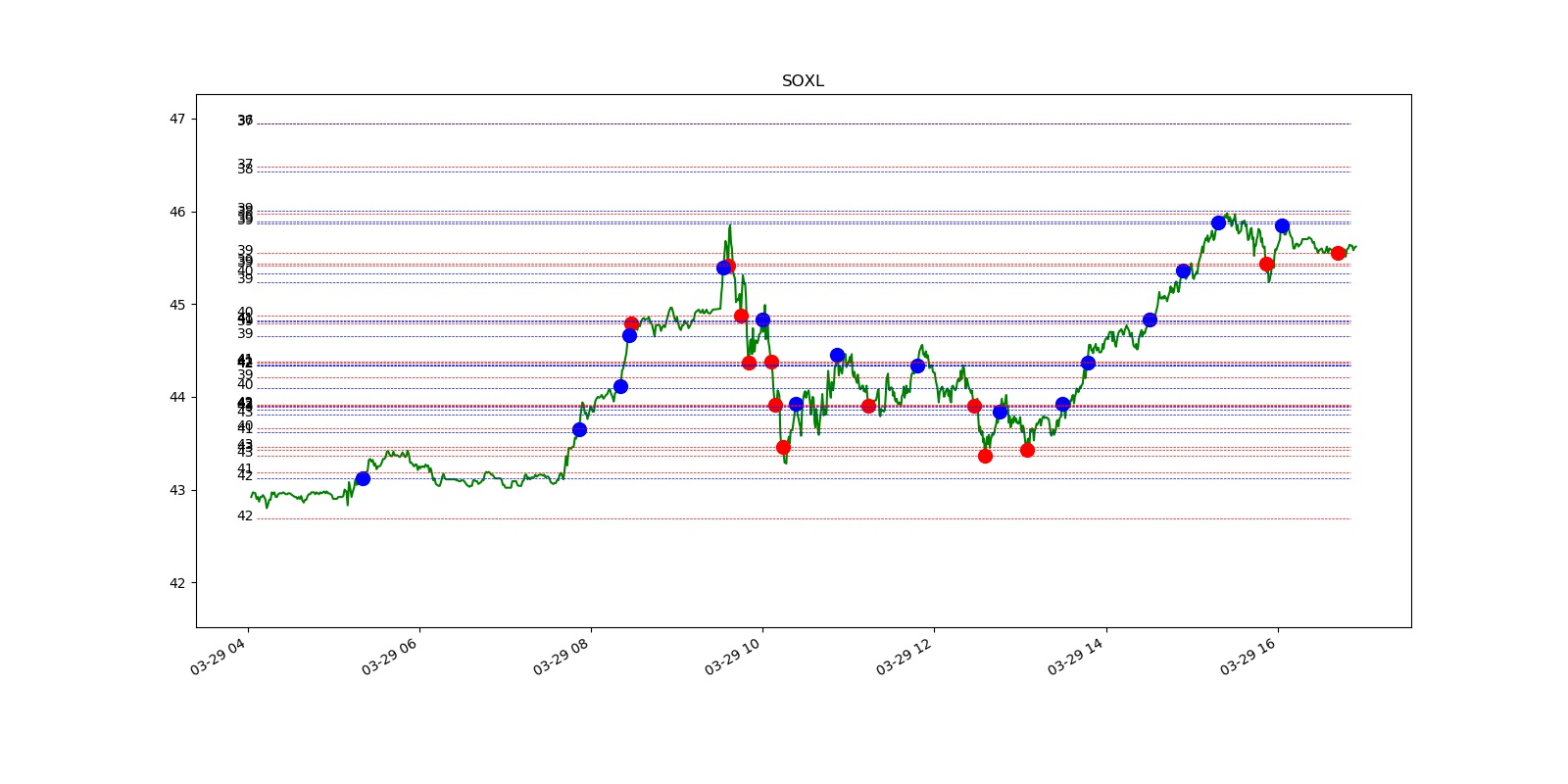This screenshot has height=784, width=1568.
Task: Select the red marker near 43.45 after 10:00
Action: coord(783,447)
